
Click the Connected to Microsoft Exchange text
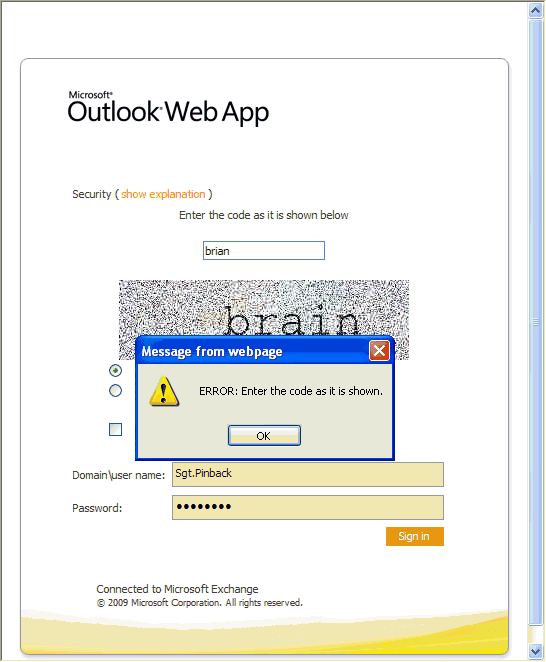177,589
